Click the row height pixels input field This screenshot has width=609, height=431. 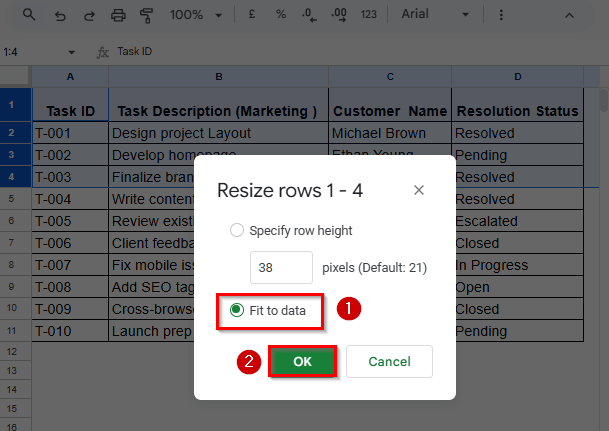pos(281,268)
